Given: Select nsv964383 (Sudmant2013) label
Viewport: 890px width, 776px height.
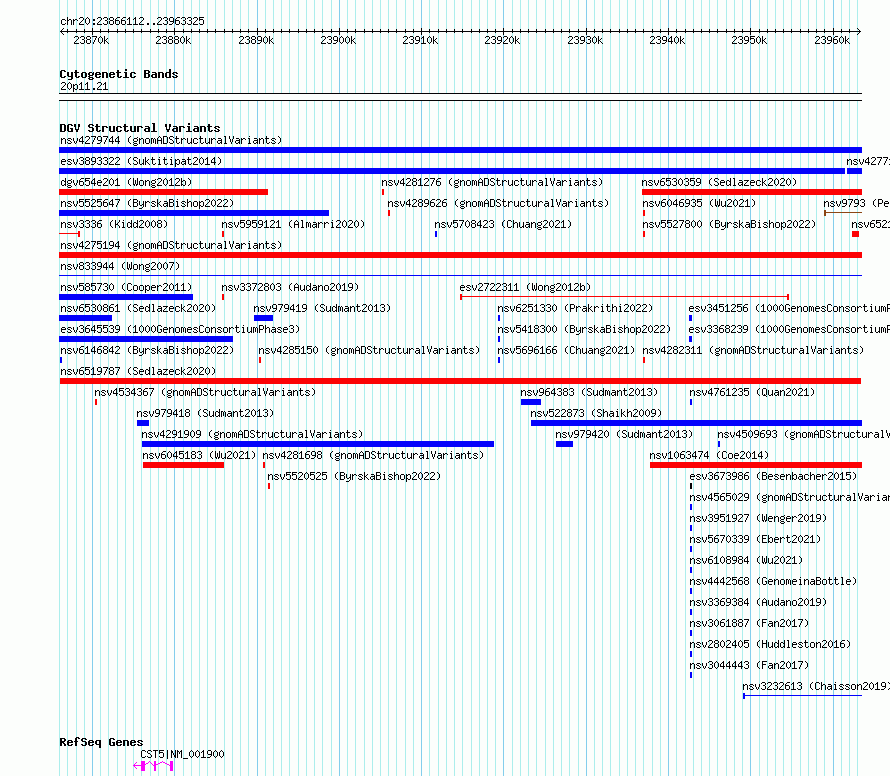Looking at the screenshot, I should click(589, 392).
